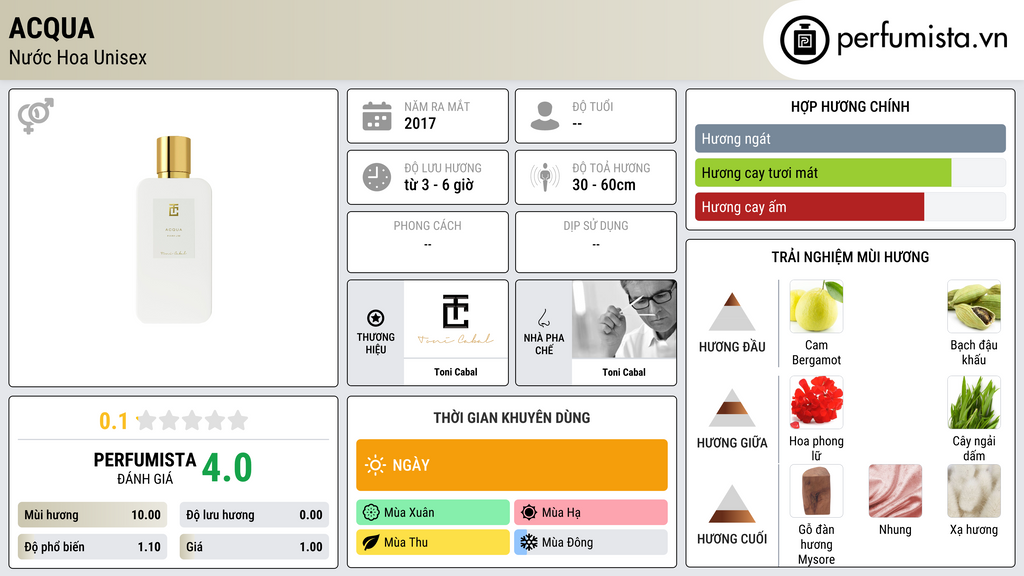The height and width of the screenshot is (576, 1024).
Task: Click the Phong Cách card
Action: click(x=428, y=242)
